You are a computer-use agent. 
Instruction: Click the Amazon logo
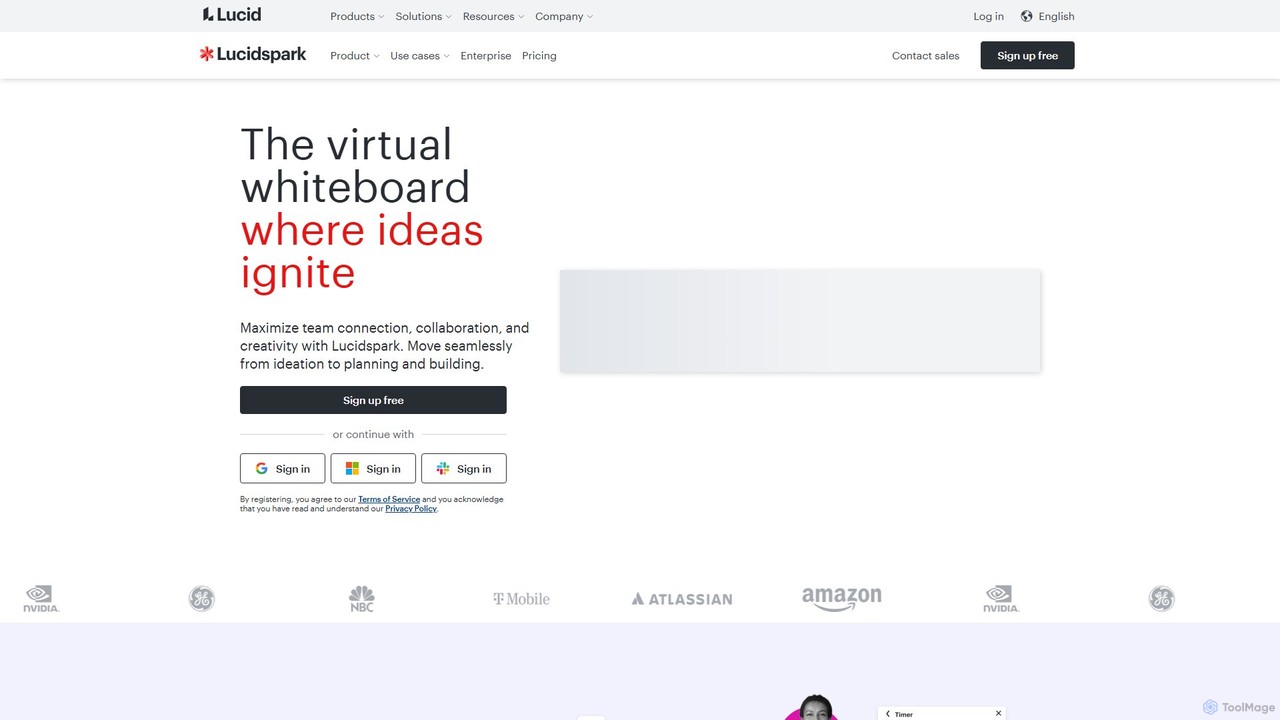[842, 598]
